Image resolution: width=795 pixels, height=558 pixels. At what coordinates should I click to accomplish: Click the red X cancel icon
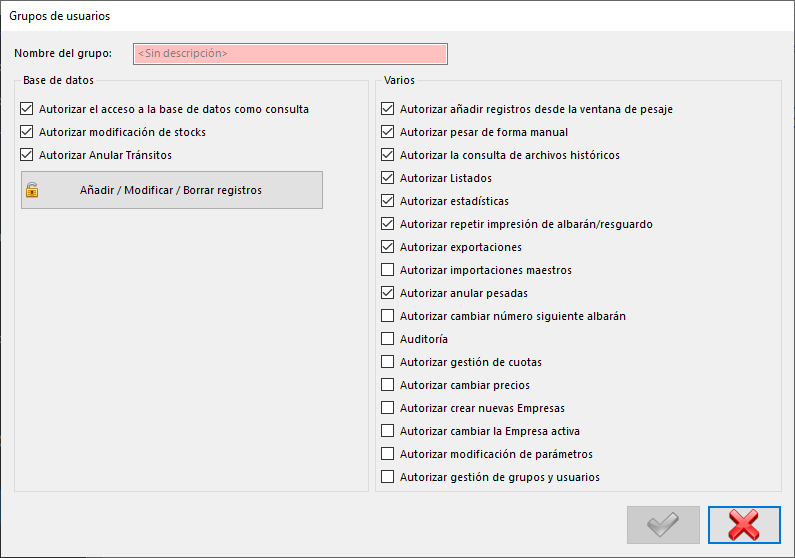click(744, 525)
